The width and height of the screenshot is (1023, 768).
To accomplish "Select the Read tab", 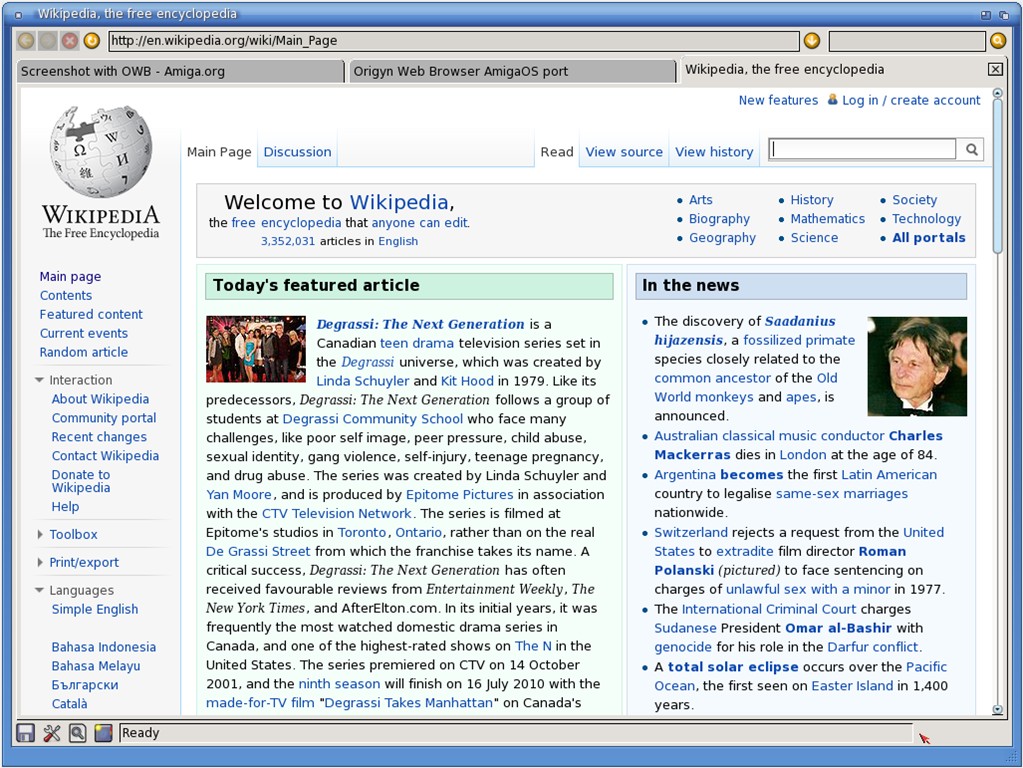I will click(x=557, y=152).
